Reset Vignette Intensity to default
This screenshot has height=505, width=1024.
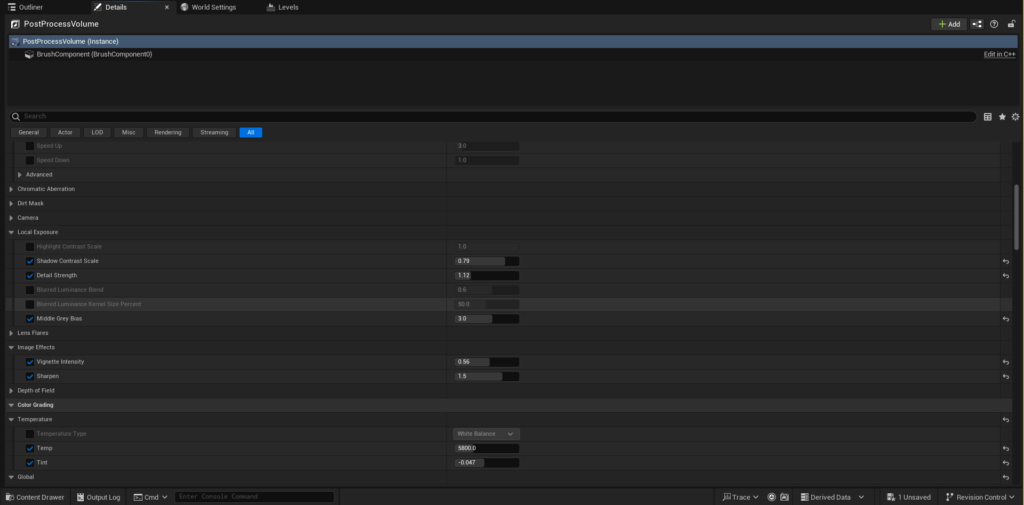pyautogui.click(x=1006, y=362)
